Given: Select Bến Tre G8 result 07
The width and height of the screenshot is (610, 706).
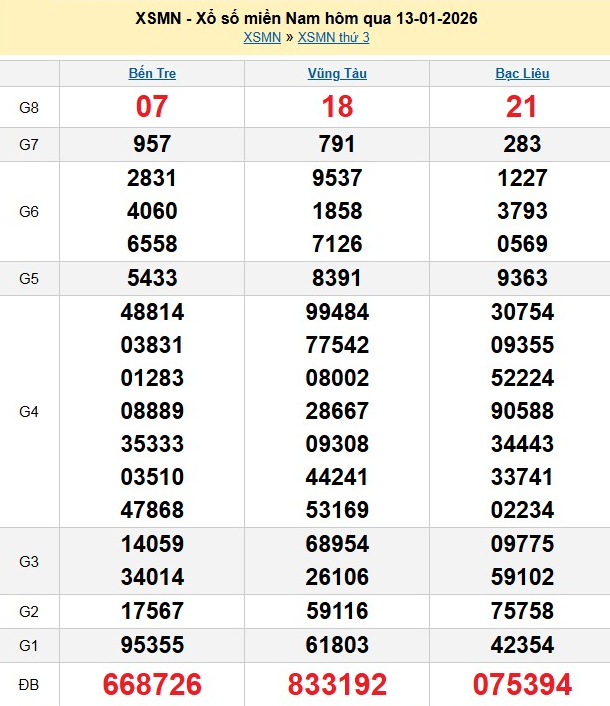Looking at the screenshot, I should point(152,107).
